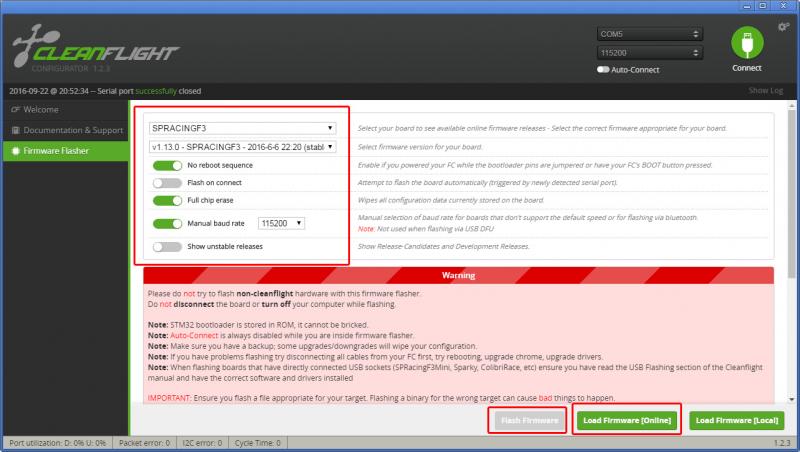Open the COM5 serial port dropdown

(648, 33)
